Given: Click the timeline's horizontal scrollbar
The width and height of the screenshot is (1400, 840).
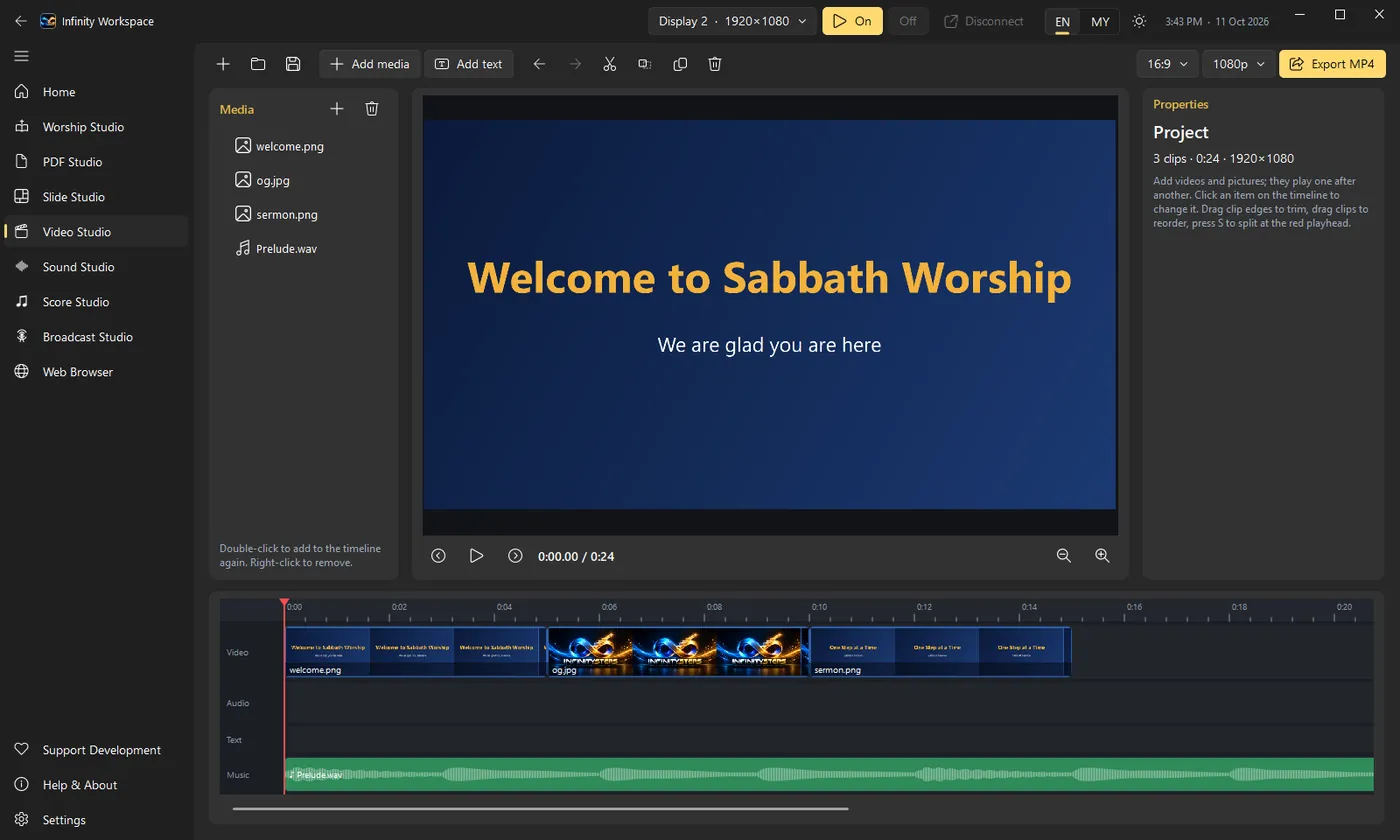Looking at the screenshot, I should 540,808.
